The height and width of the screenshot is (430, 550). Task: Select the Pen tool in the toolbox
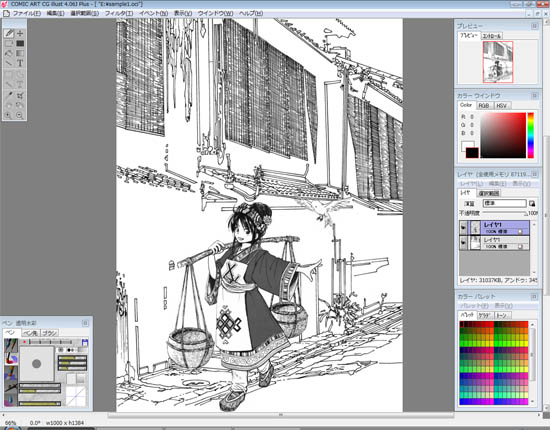[9, 33]
